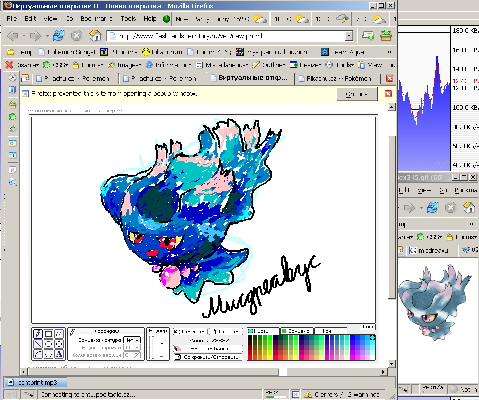Click the clock history icon in sidebar
This screenshot has height=400, width=479.
click(12, 78)
